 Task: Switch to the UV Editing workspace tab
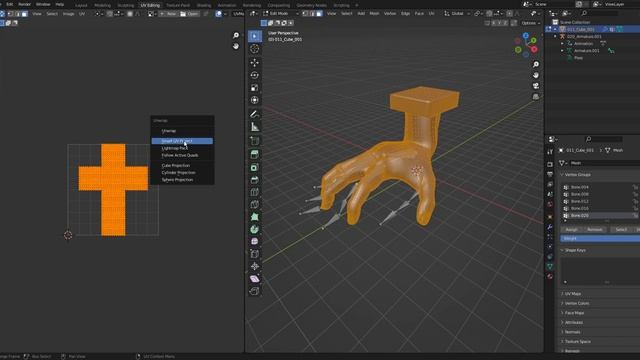point(150,5)
